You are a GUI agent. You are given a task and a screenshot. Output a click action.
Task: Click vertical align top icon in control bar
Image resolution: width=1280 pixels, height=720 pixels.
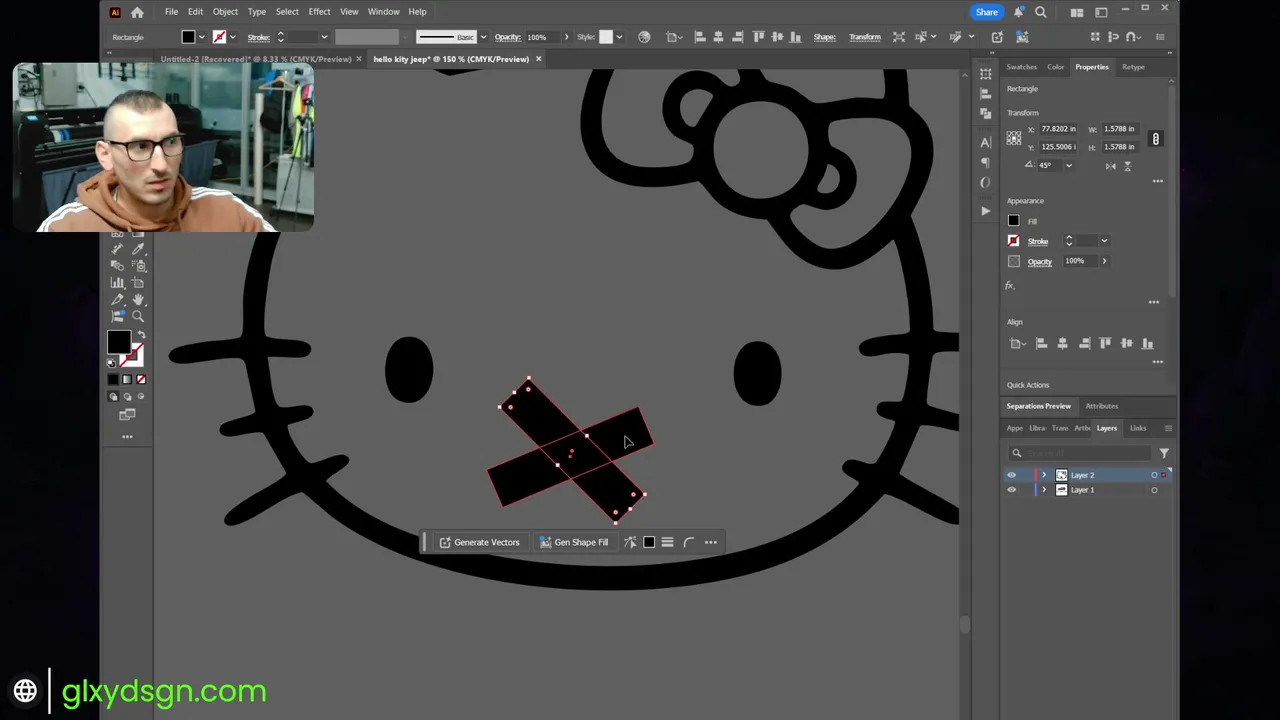click(x=760, y=37)
